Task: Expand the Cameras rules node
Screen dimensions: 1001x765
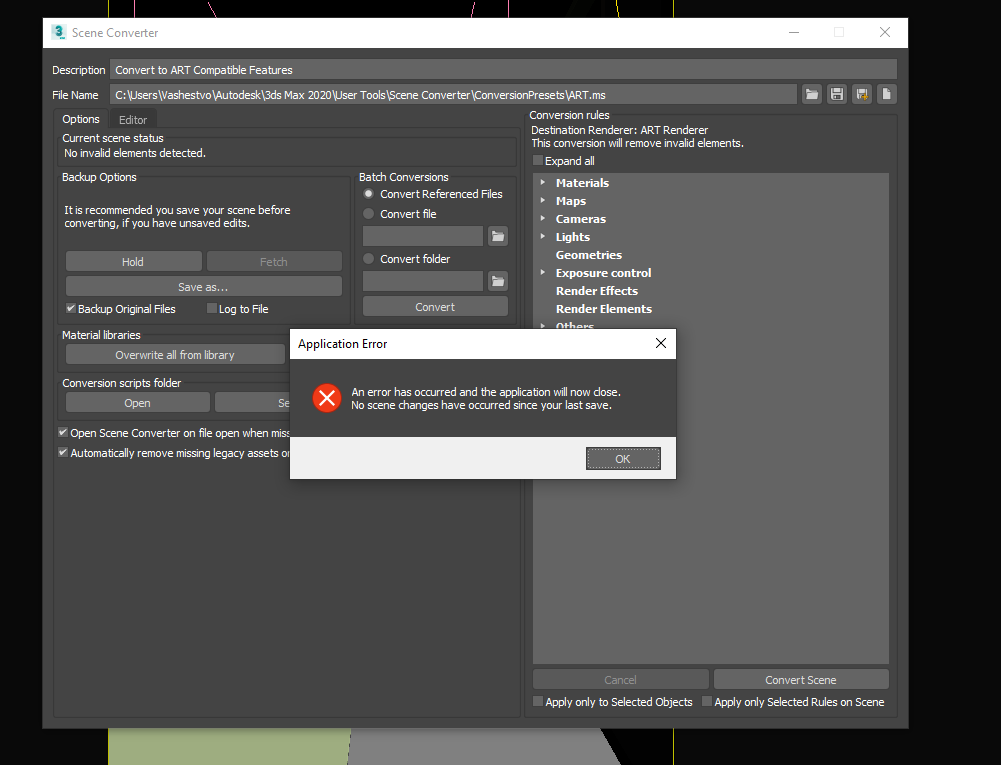Action: click(543, 218)
